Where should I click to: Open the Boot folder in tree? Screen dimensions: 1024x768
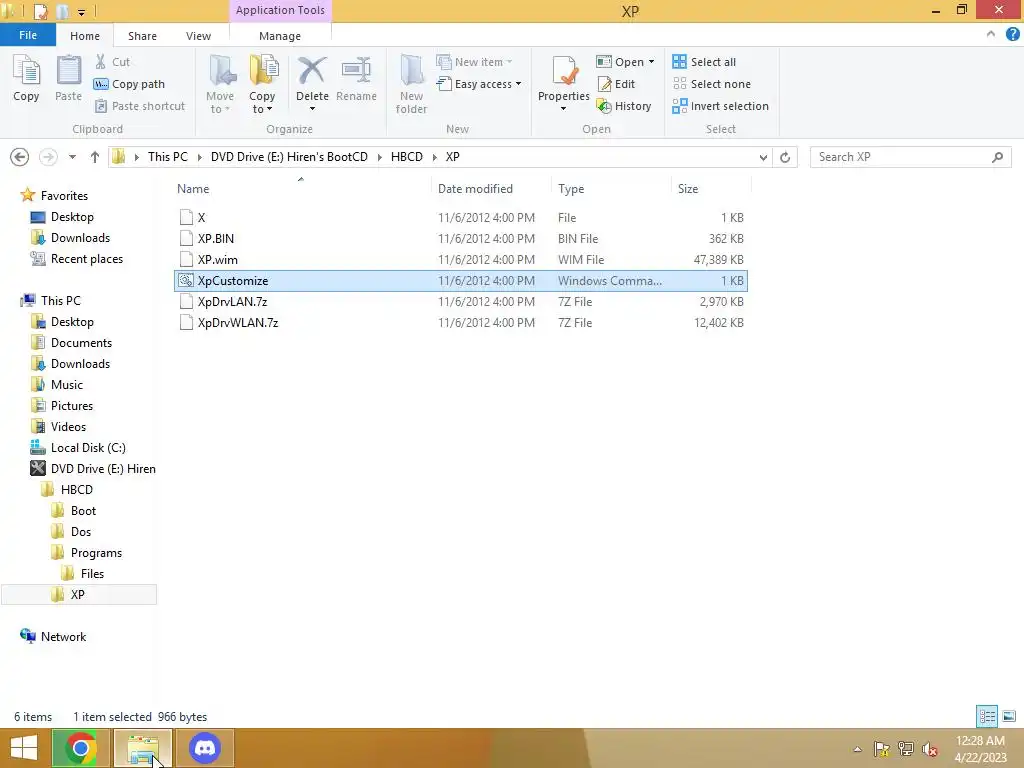83,511
